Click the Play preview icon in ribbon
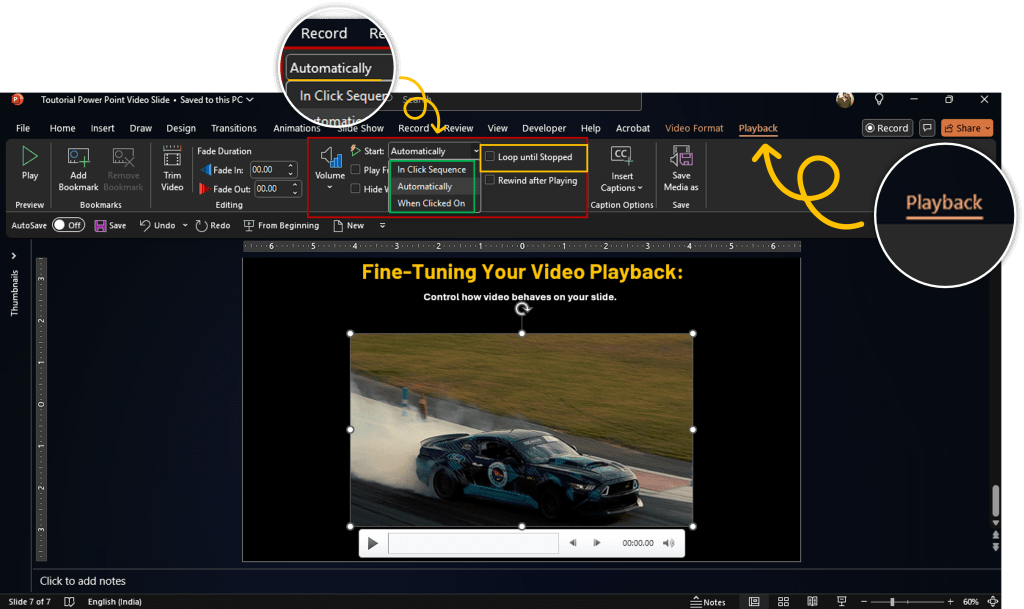The image size is (1024, 609). [30, 158]
